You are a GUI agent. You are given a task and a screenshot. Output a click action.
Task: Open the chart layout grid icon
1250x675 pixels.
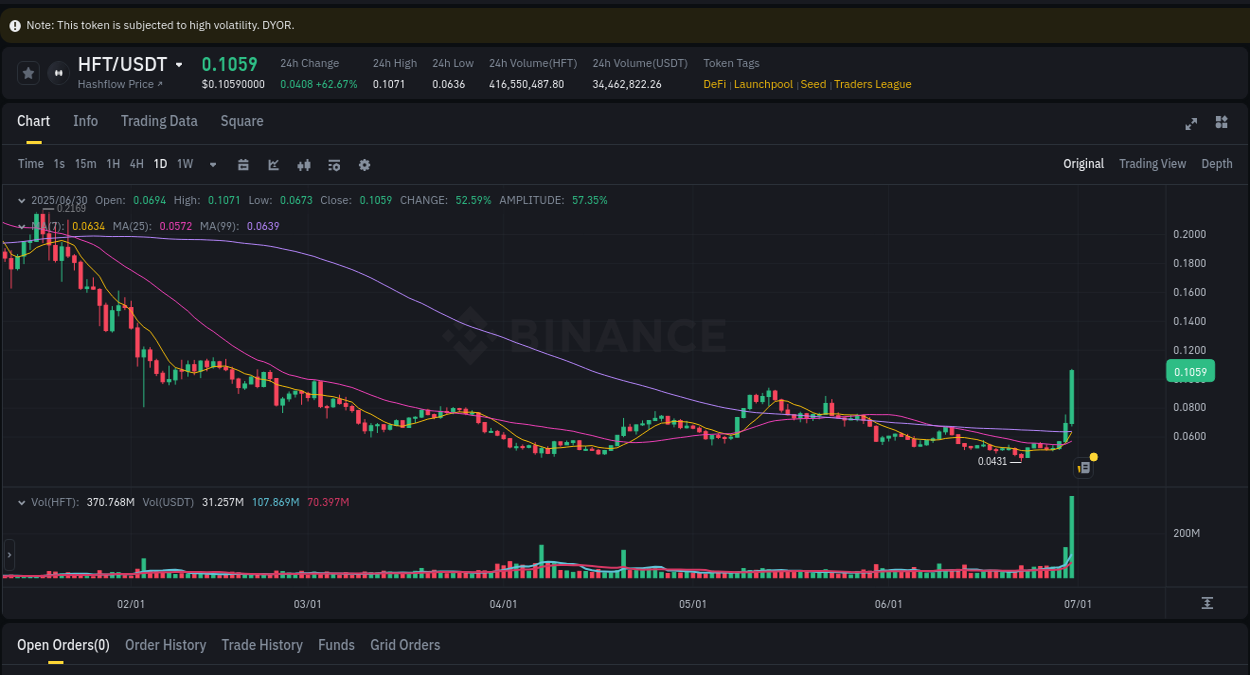tap(1221, 123)
